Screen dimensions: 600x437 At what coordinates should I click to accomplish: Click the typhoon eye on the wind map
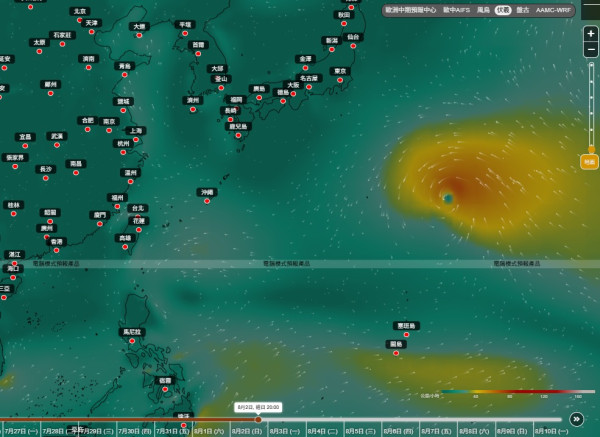point(448,198)
